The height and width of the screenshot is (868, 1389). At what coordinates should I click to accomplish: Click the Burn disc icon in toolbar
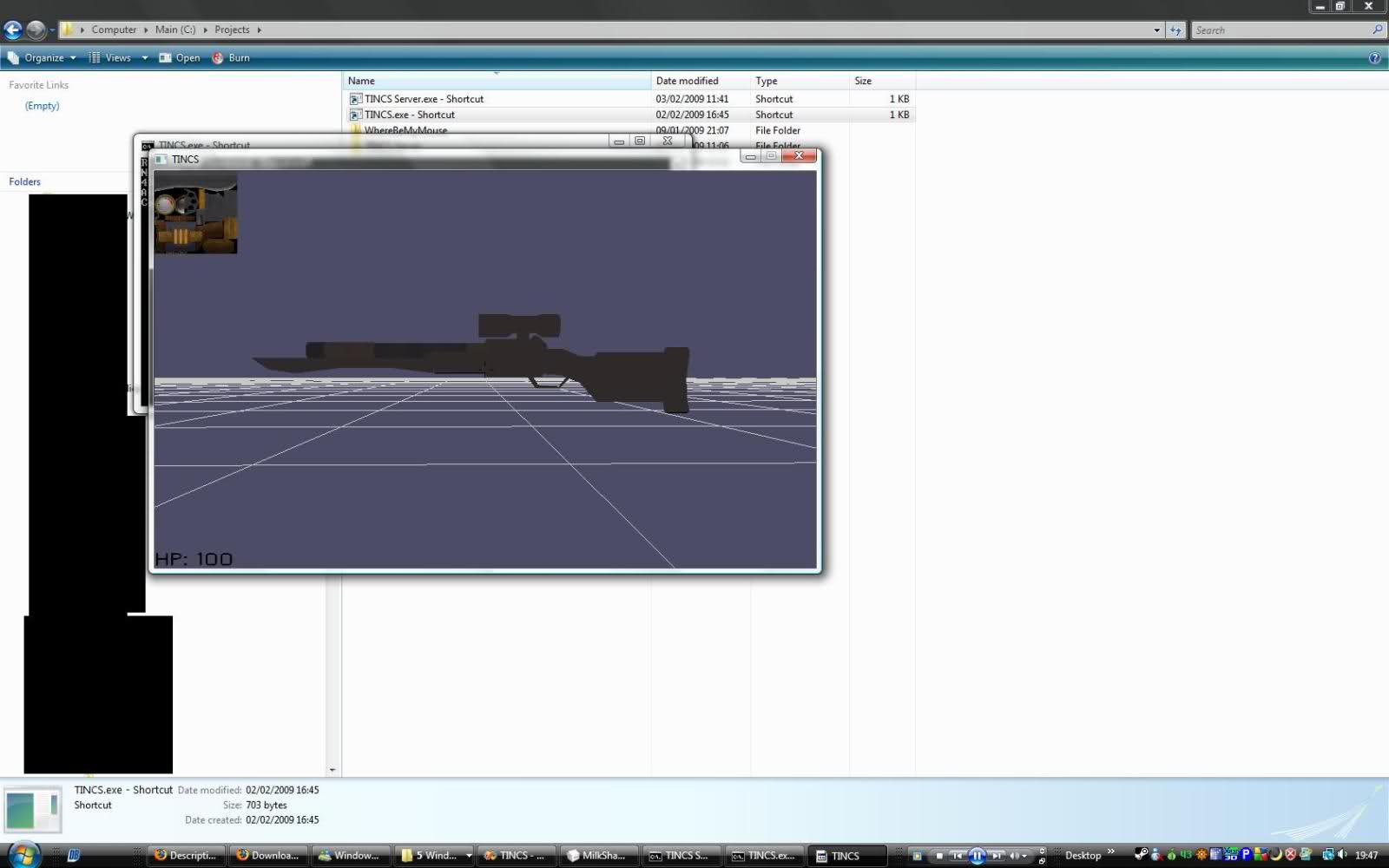click(x=218, y=58)
